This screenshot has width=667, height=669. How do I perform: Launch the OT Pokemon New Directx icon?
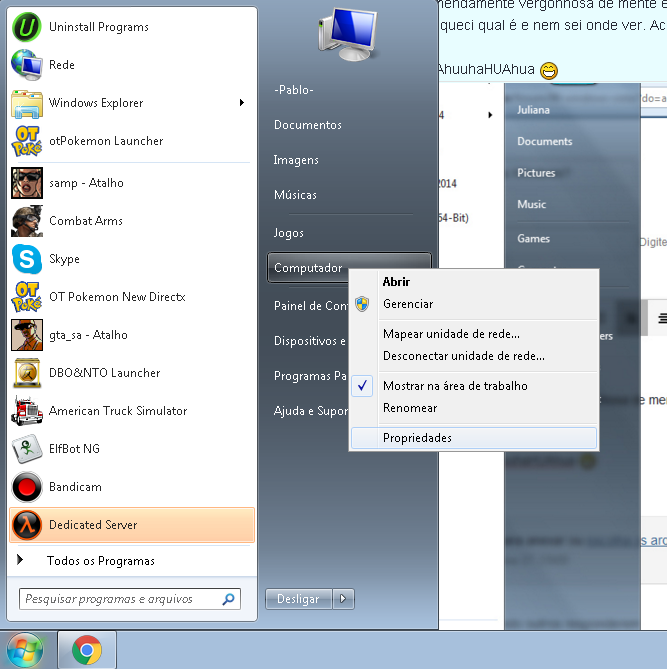click(26, 297)
